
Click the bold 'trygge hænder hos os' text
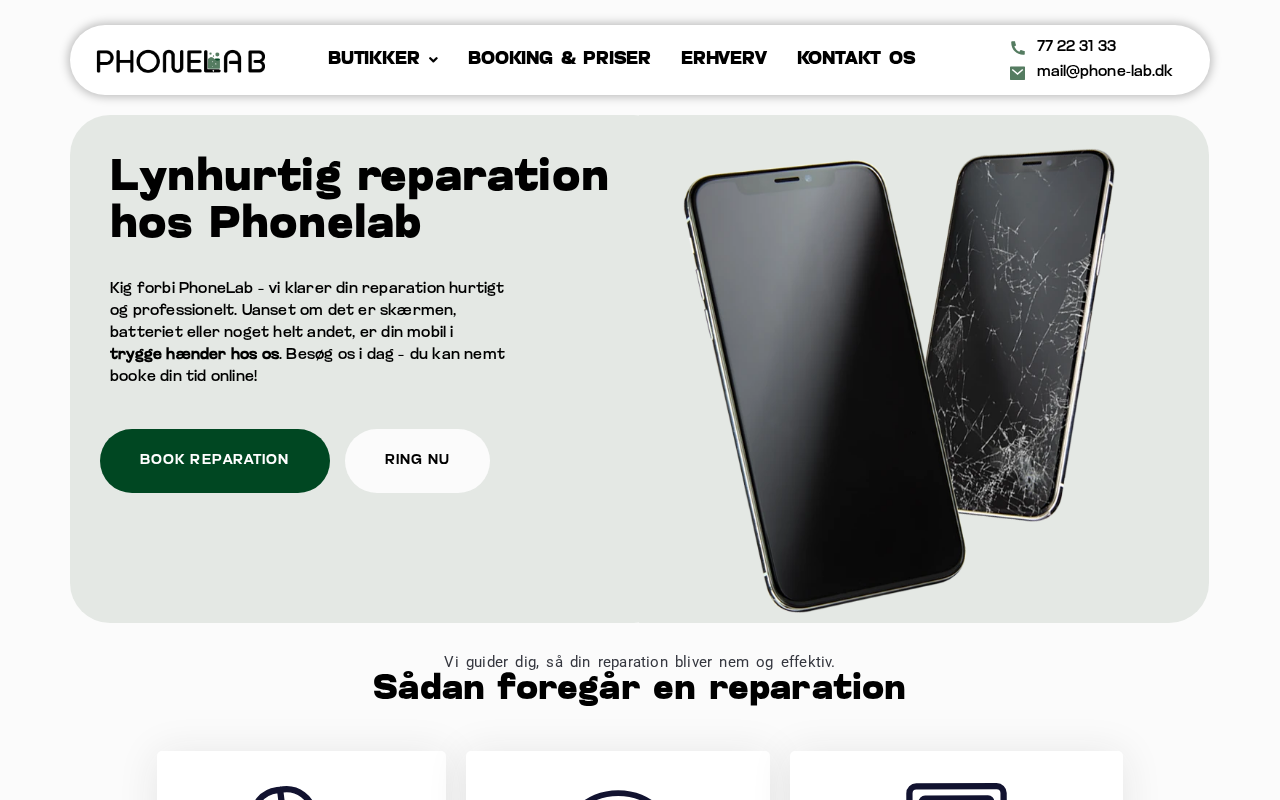click(x=194, y=355)
